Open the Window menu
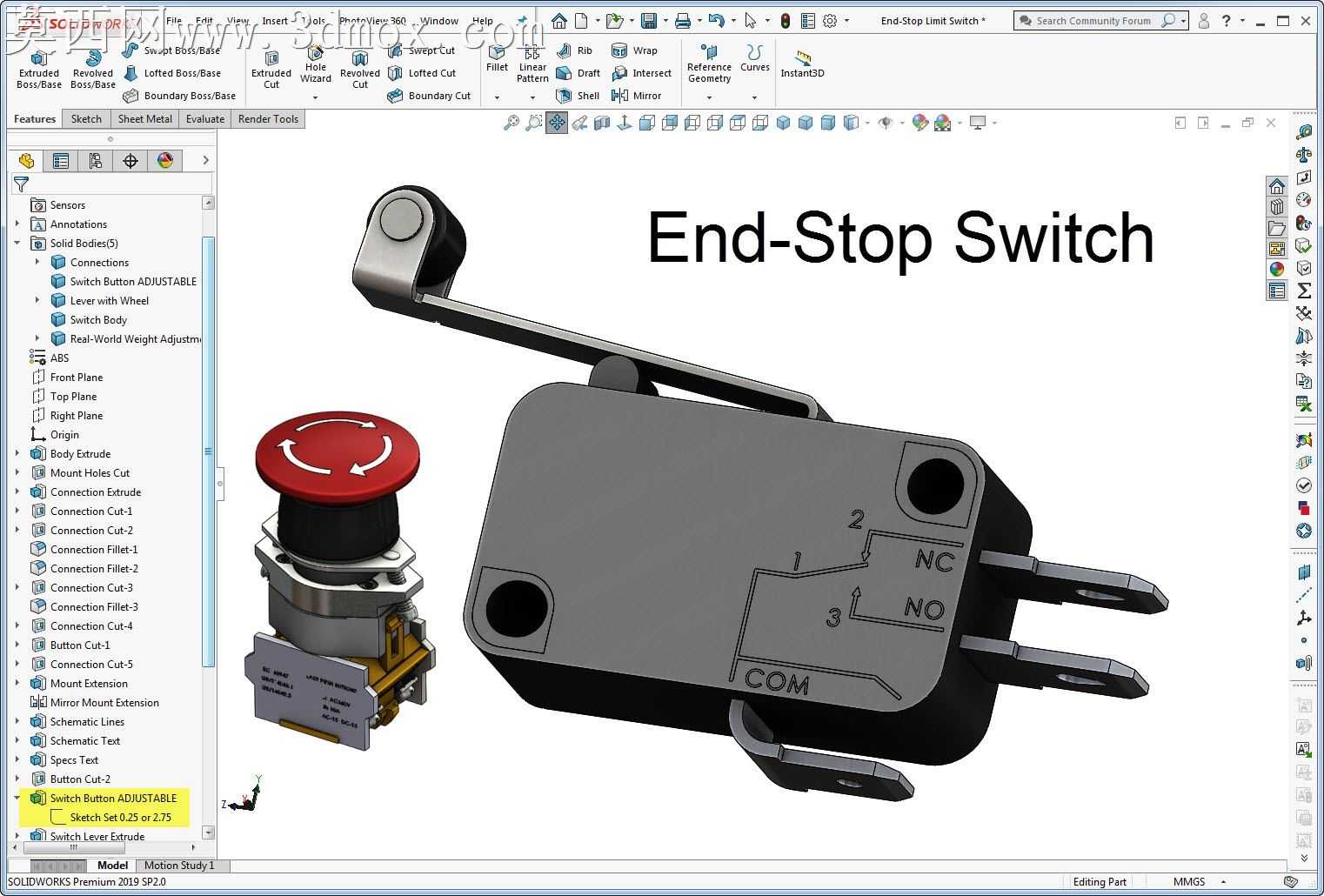The width and height of the screenshot is (1324, 896). [439, 21]
